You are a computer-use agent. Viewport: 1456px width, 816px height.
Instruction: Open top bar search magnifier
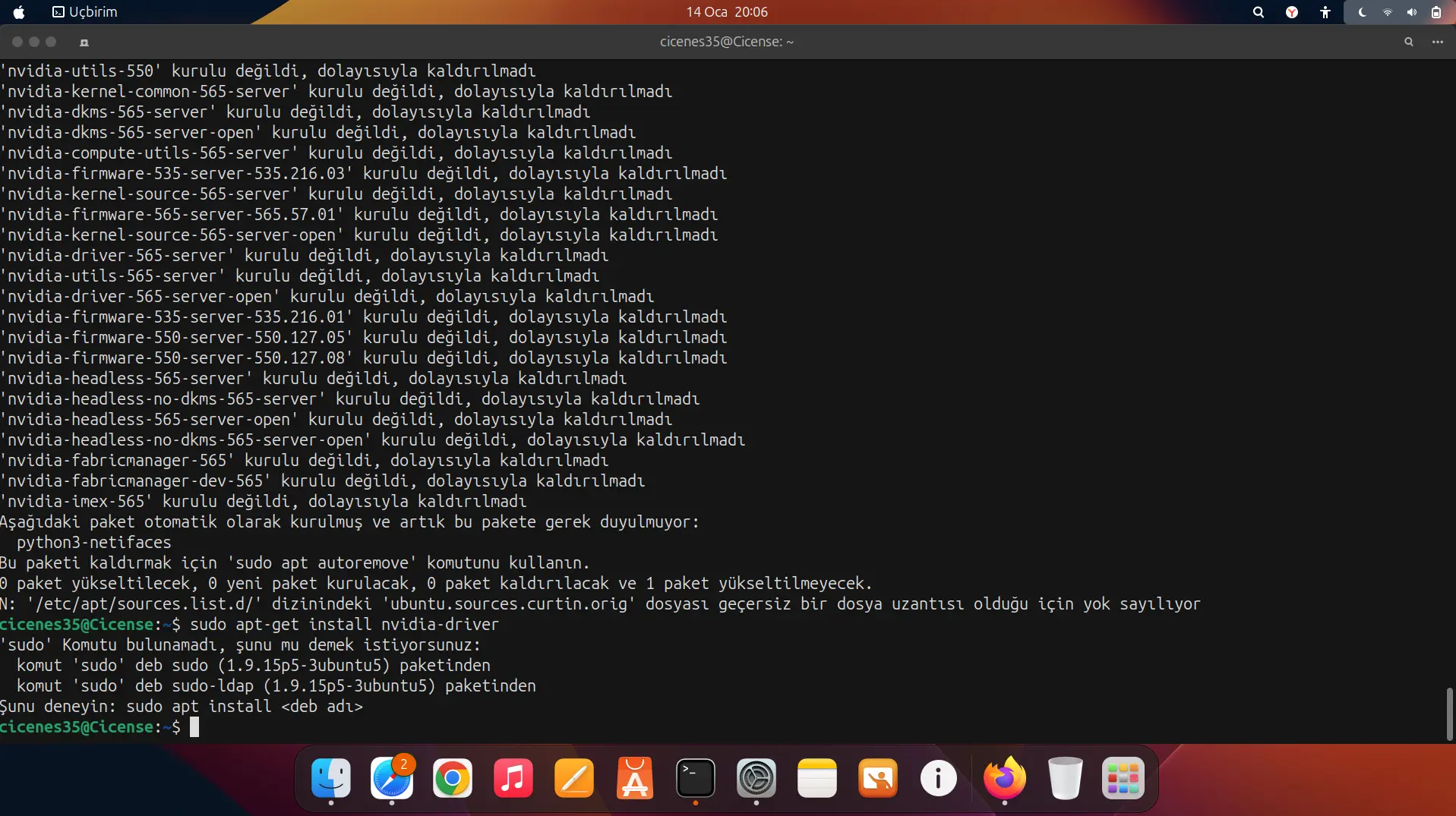[x=1259, y=12]
